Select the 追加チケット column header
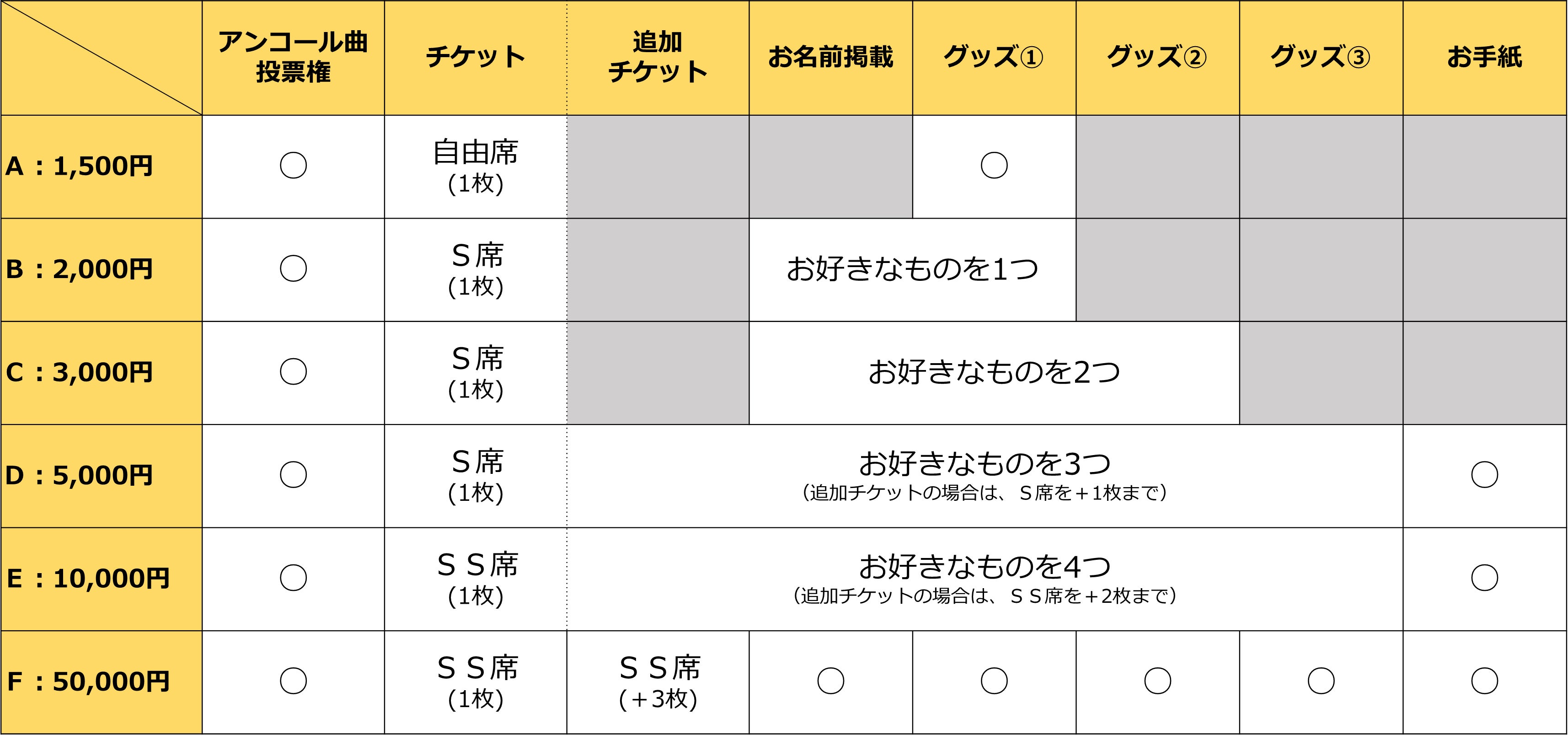The width and height of the screenshot is (1568, 735). [658, 57]
